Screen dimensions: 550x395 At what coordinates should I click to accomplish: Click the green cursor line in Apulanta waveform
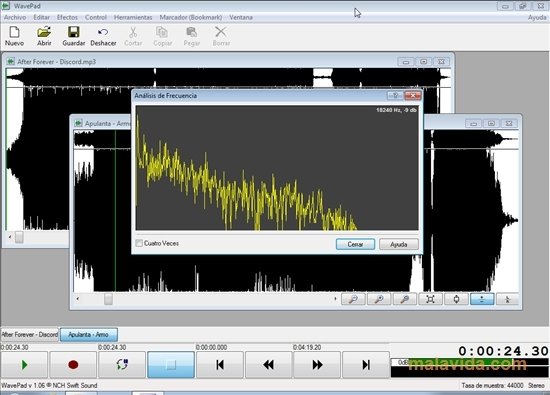click(x=115, y=210)
